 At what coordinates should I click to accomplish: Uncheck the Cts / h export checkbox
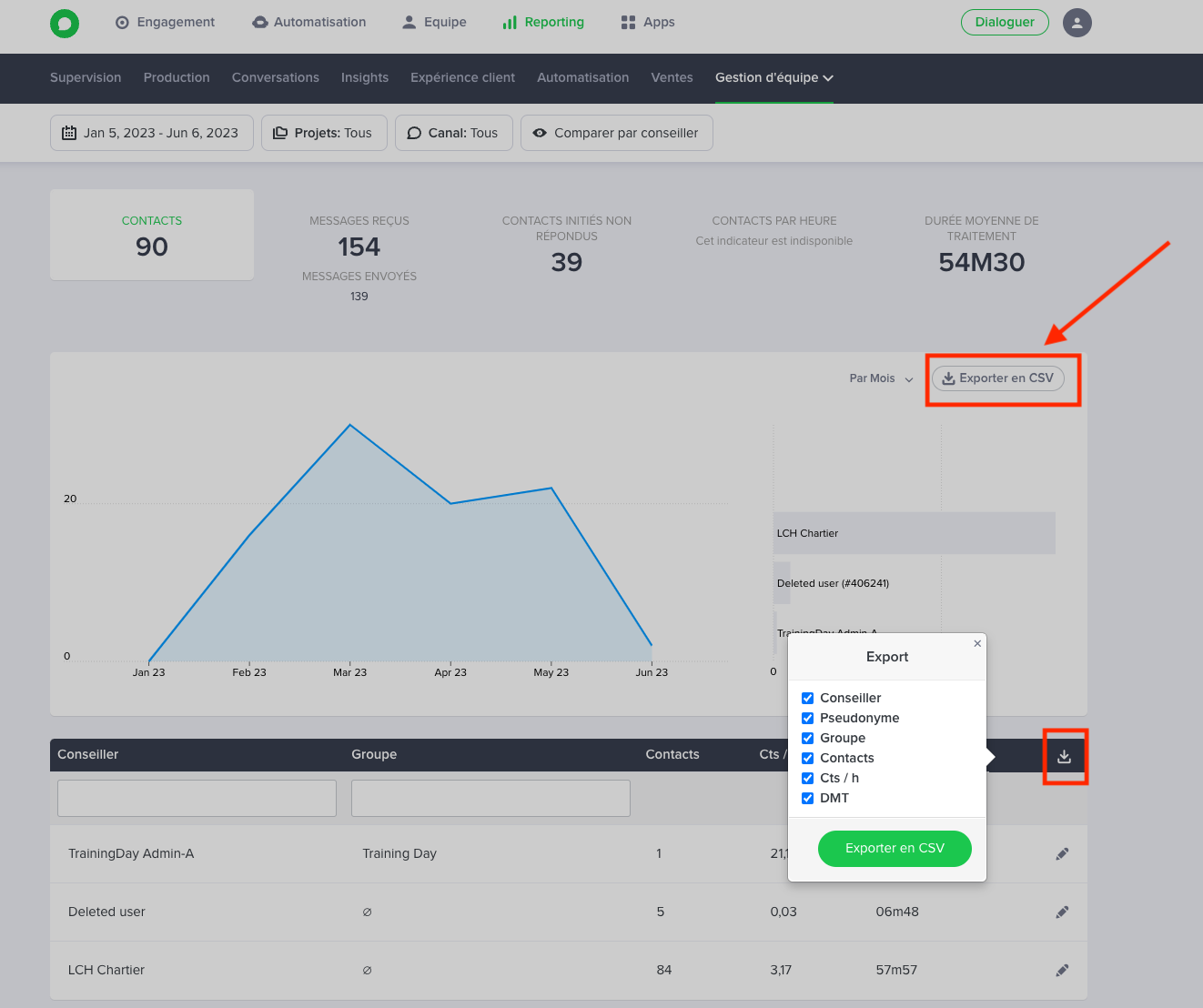(807, 778)
